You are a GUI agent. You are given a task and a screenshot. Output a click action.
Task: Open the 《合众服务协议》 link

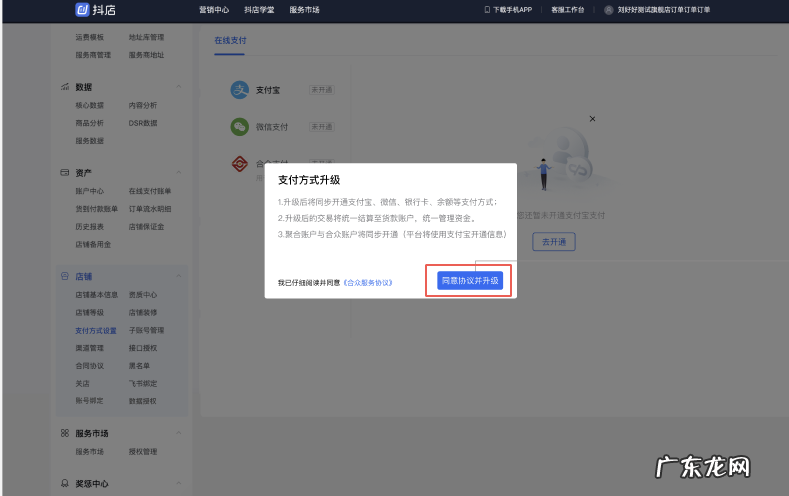[x=368, y=283]
